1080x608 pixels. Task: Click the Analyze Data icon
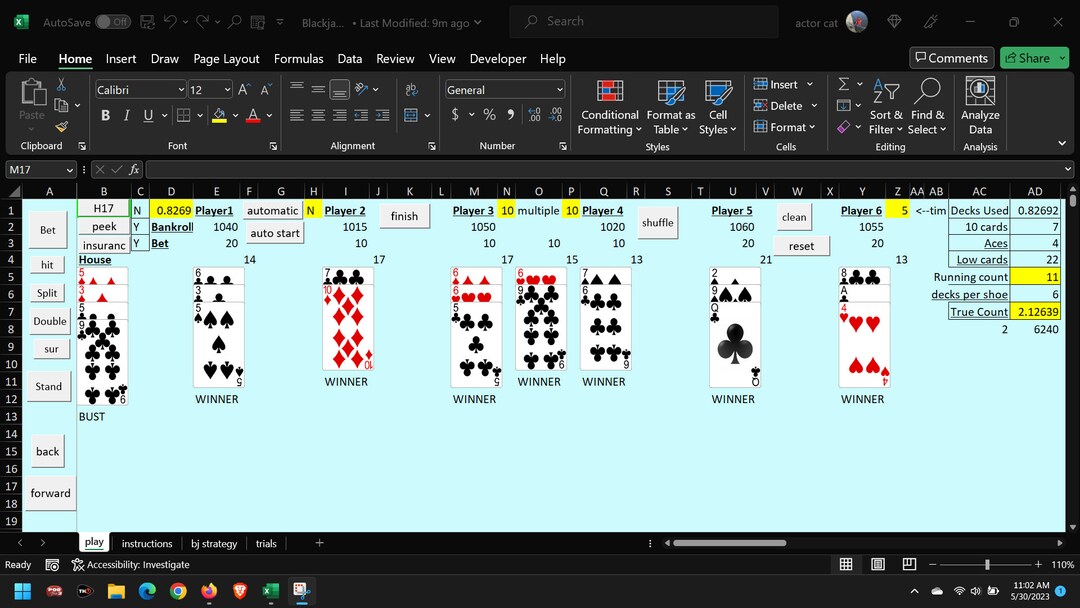pyautogui.click(x=979, y=106)
